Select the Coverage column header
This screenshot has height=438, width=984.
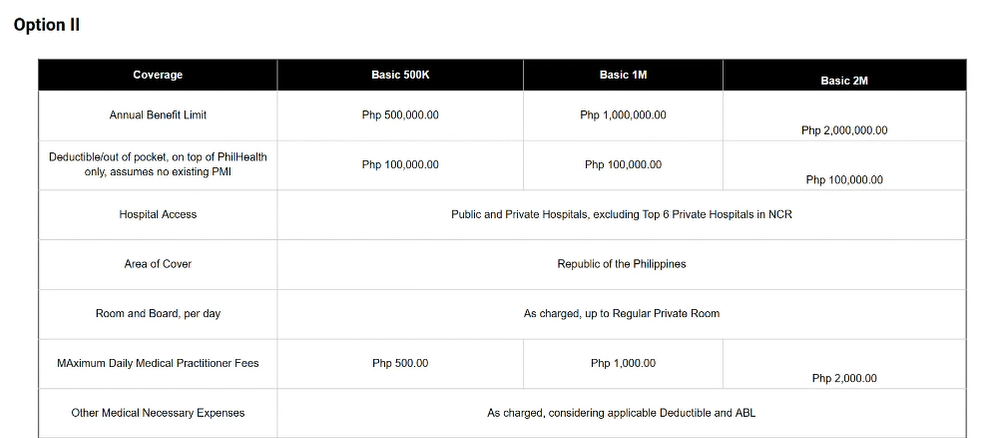(158, 75)
